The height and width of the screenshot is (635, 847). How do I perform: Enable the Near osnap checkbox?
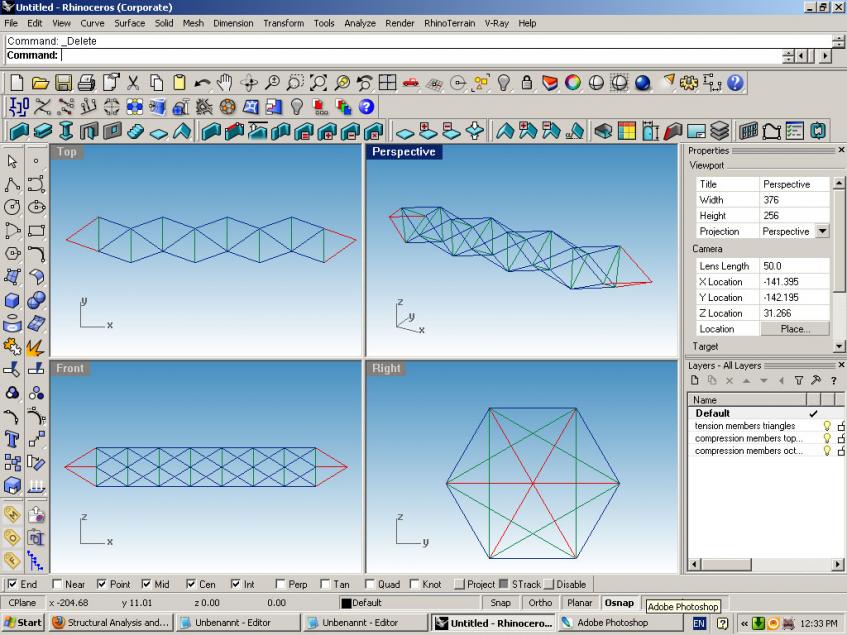click(x=57, y=584)
